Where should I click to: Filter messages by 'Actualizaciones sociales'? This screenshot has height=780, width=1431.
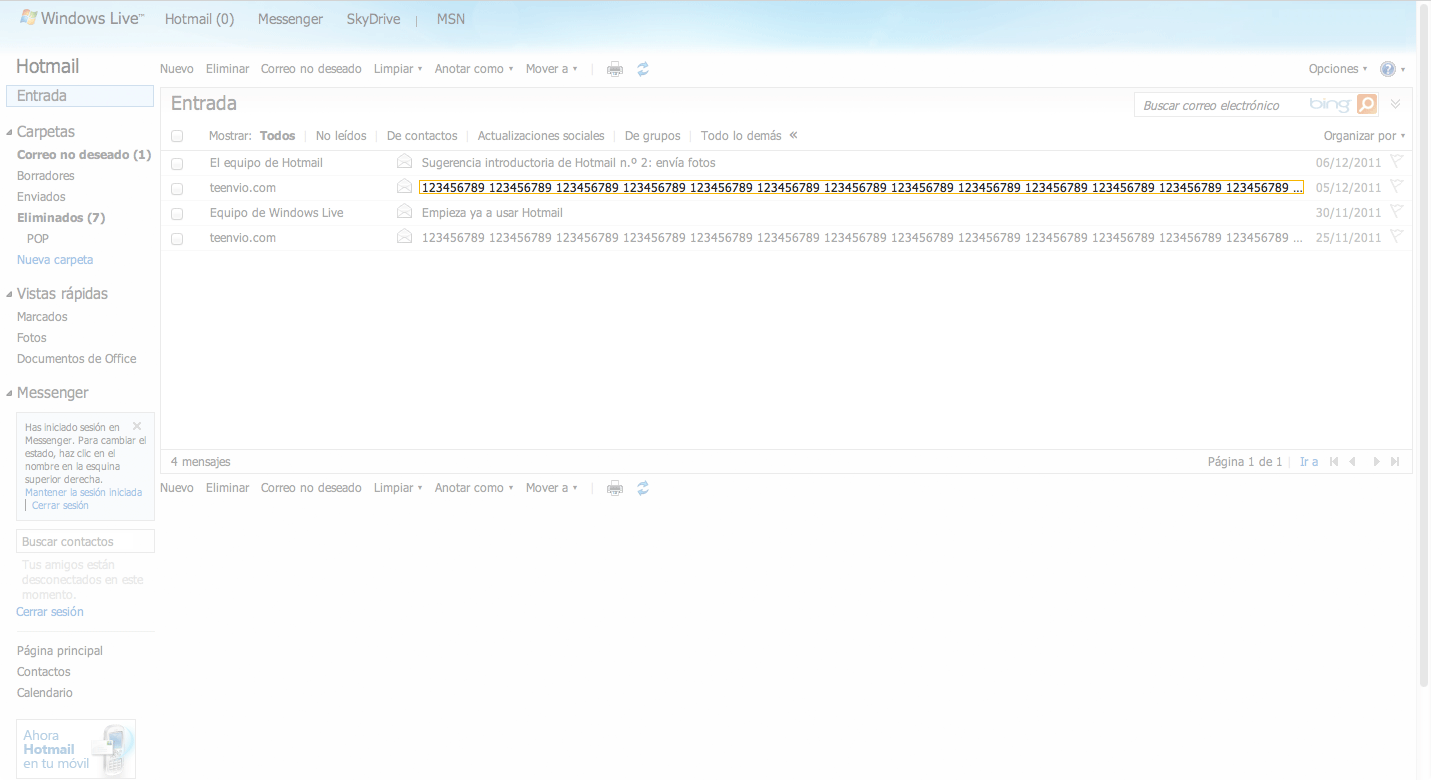(541, 136)
